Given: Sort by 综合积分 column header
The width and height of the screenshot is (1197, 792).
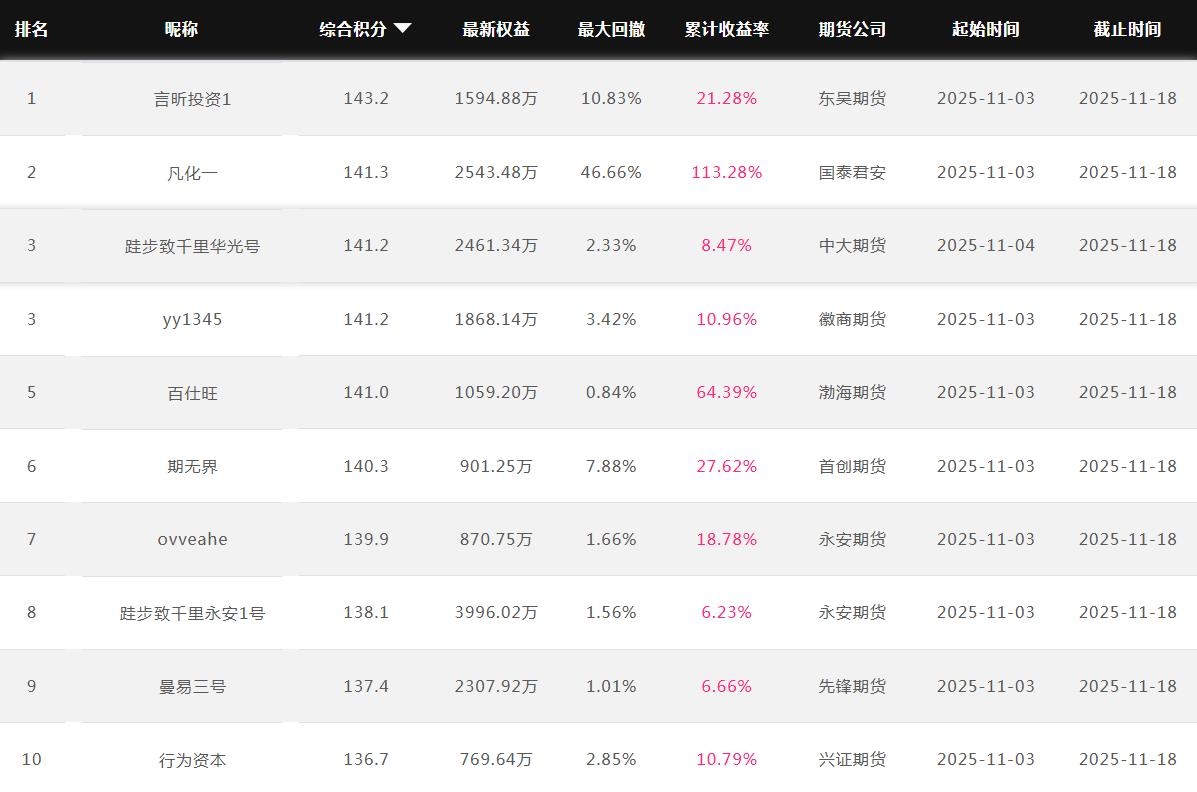Looking at the screenshot, I should pos(353,29).
